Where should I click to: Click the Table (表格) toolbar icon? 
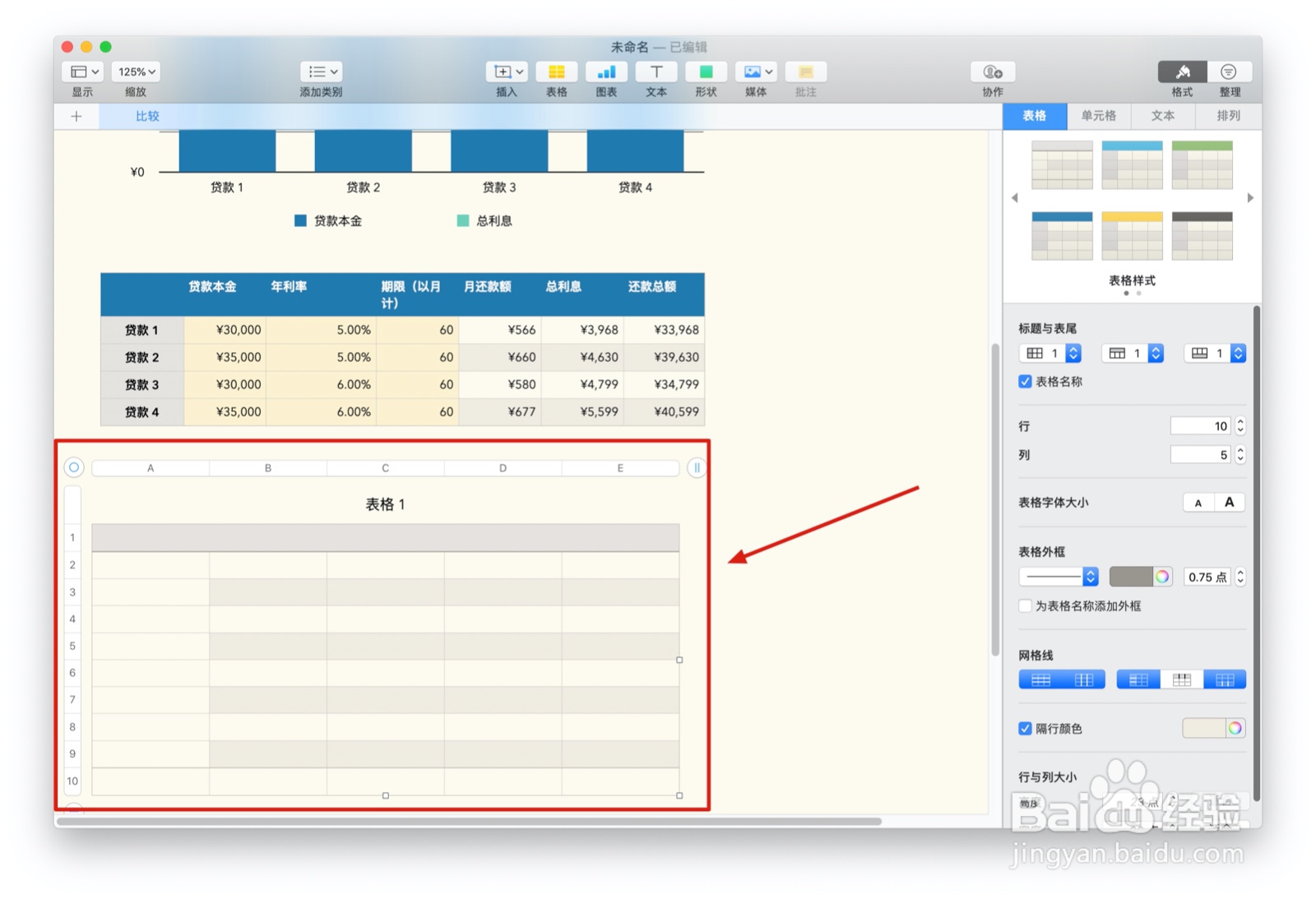557,72
